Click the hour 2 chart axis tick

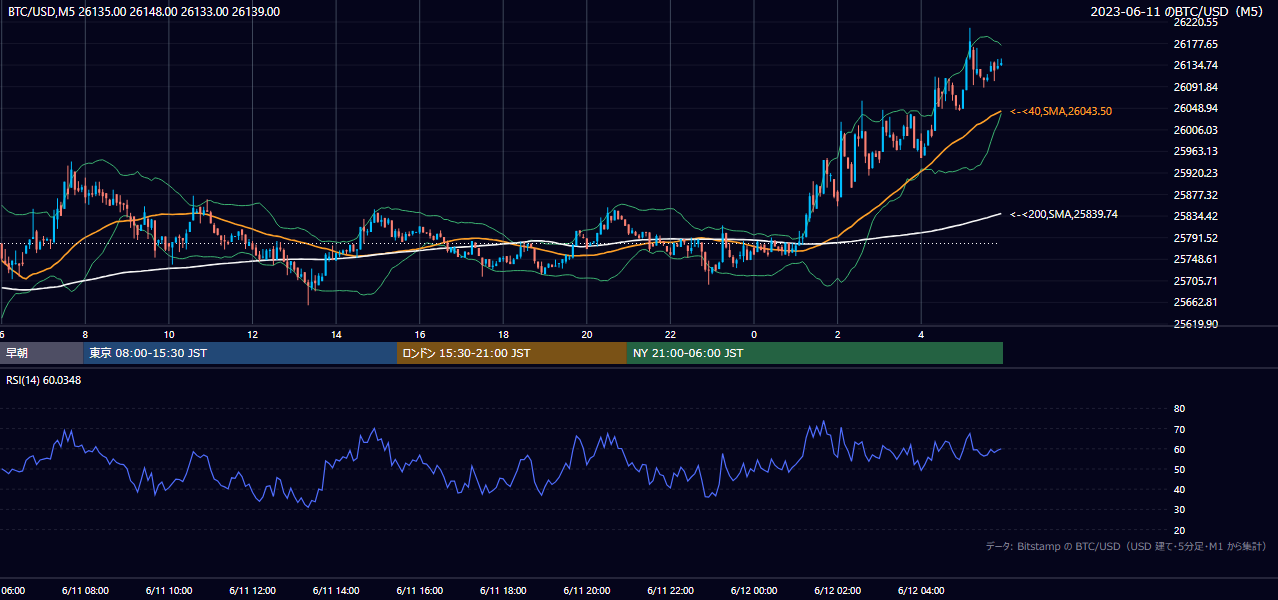[837, 335]
